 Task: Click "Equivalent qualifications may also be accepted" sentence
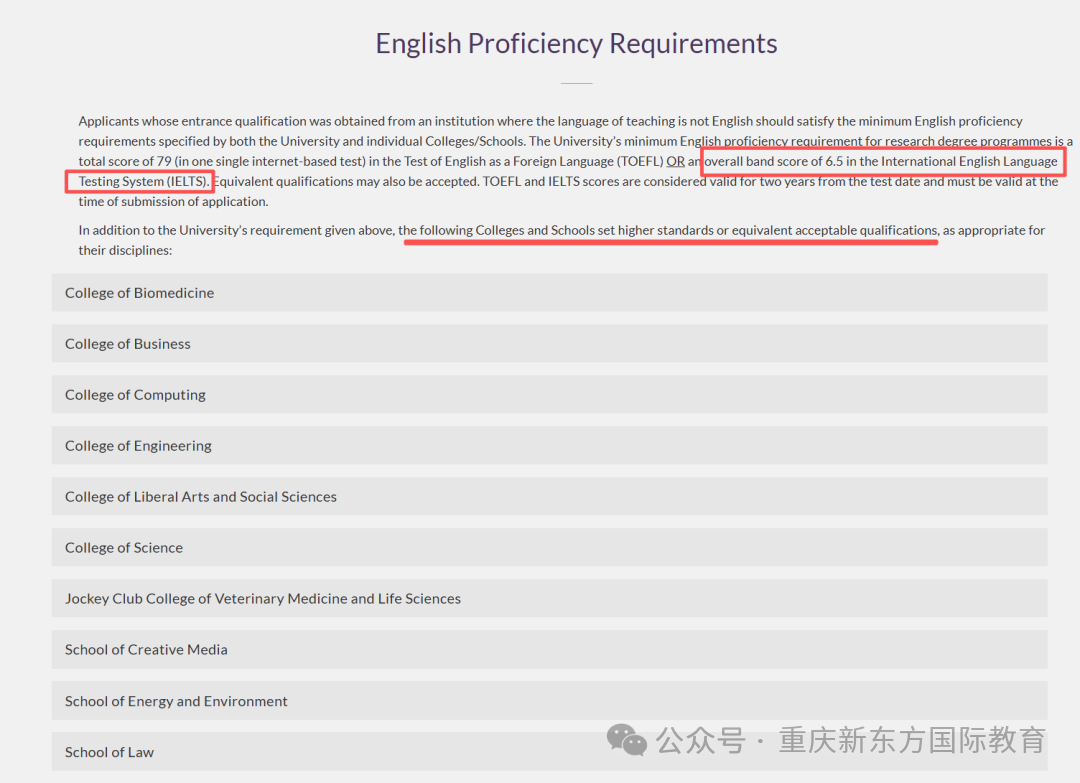coord(346,181)
